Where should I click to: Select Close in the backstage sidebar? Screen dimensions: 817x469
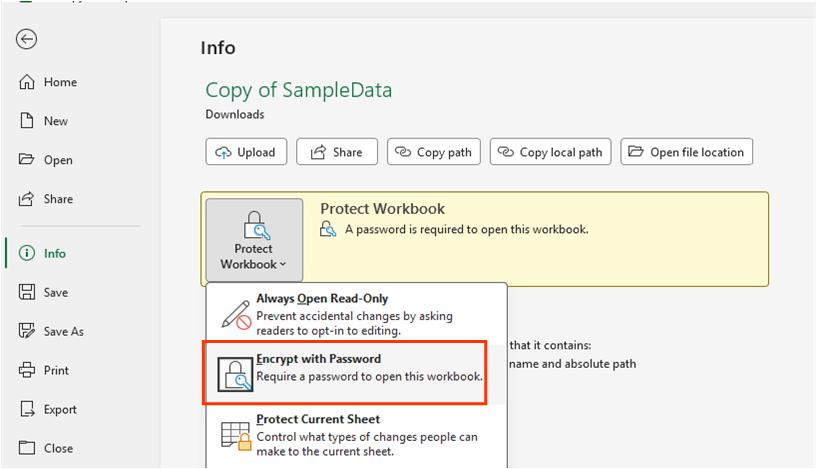click(58, 448)
